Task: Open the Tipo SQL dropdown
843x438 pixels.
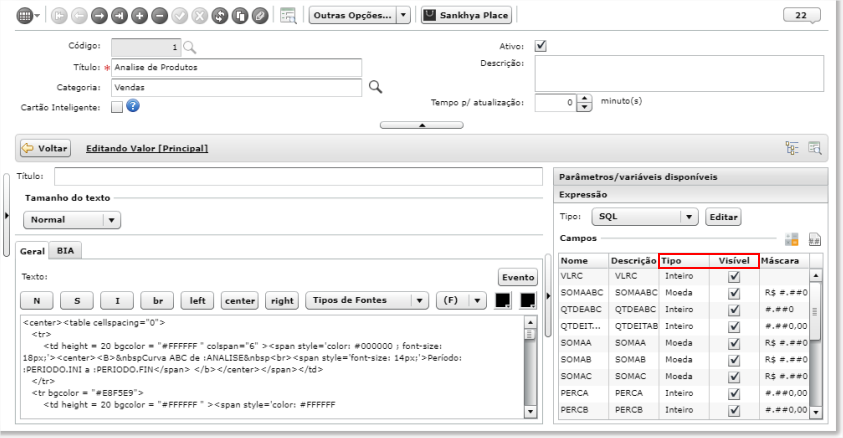Action: 645,217
